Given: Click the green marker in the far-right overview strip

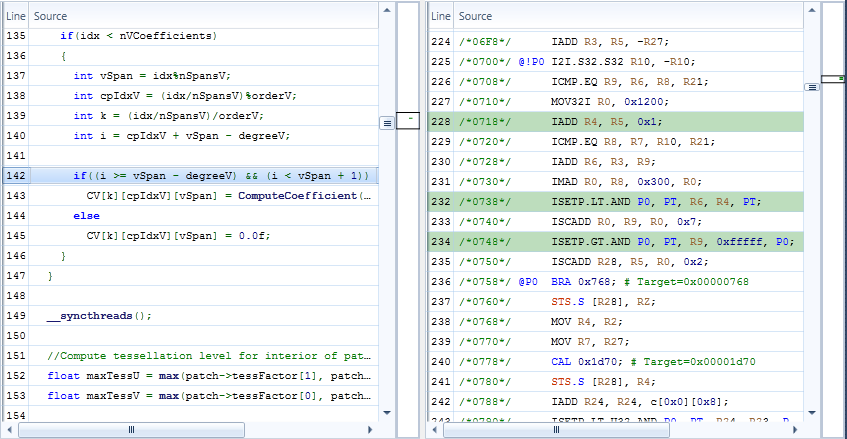Looking at the screenshot, I should click(833, 78).
